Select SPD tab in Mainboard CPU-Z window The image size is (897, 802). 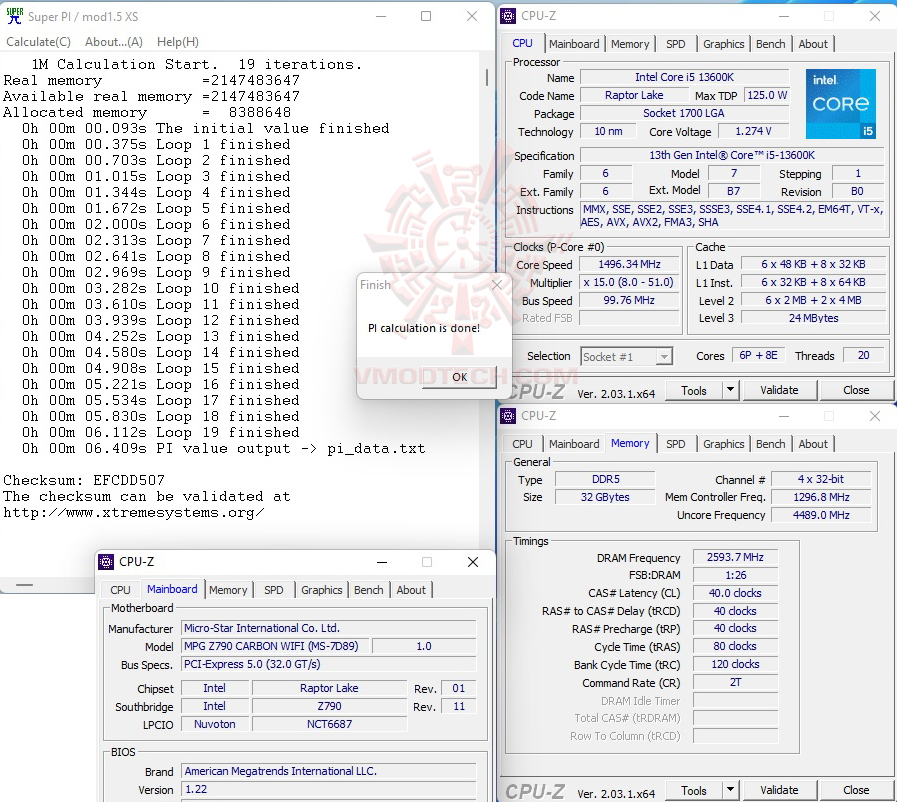(x=273, y=590)
